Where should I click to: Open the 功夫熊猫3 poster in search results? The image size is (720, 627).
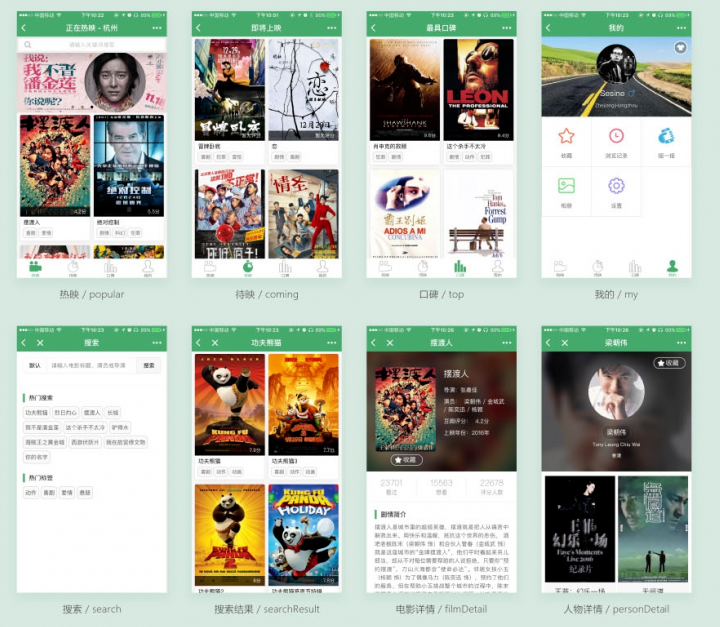304,405
